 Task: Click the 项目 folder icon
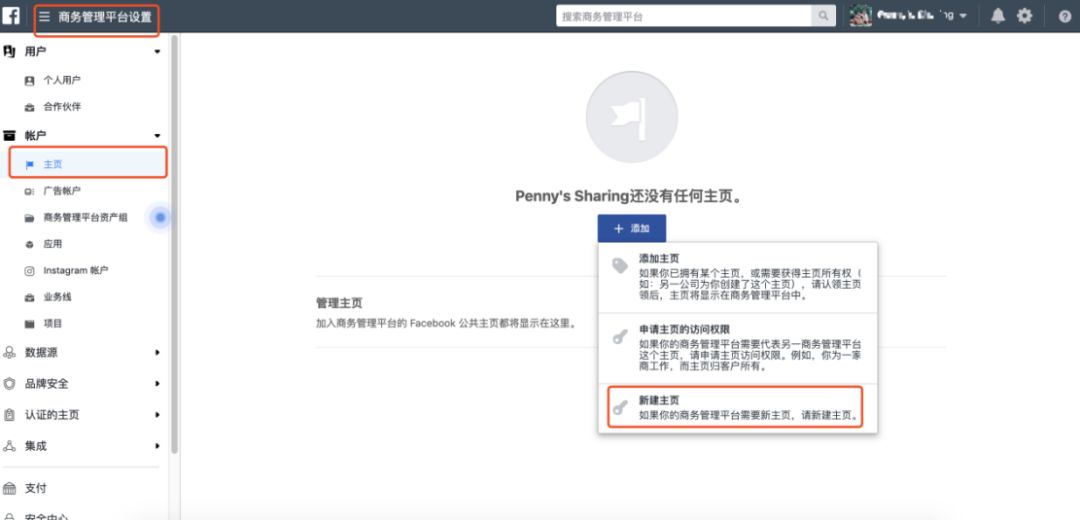[x=30, y=324]
